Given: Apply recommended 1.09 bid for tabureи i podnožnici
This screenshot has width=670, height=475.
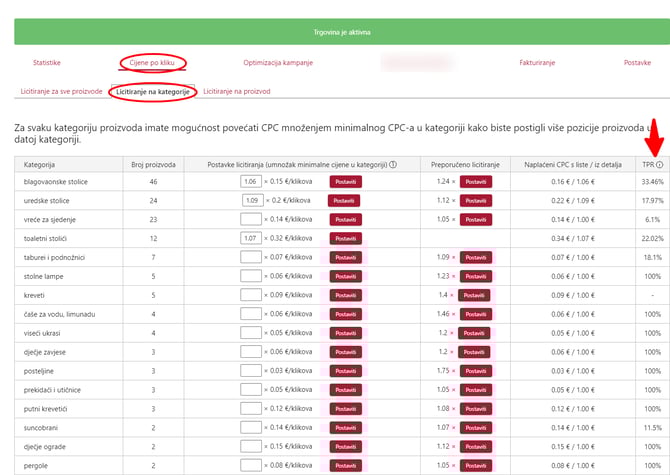Looking at the screenshot, I should pyautogui.click(x=475, y=257).
